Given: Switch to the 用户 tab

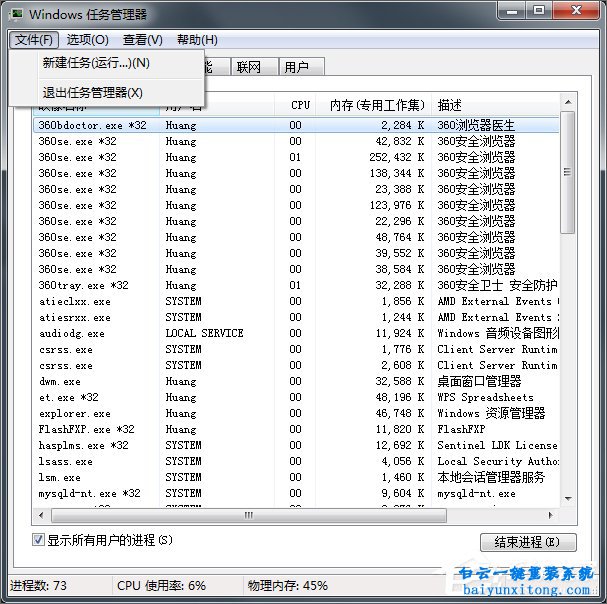Looking at the screenshot, I should (302, 67).
